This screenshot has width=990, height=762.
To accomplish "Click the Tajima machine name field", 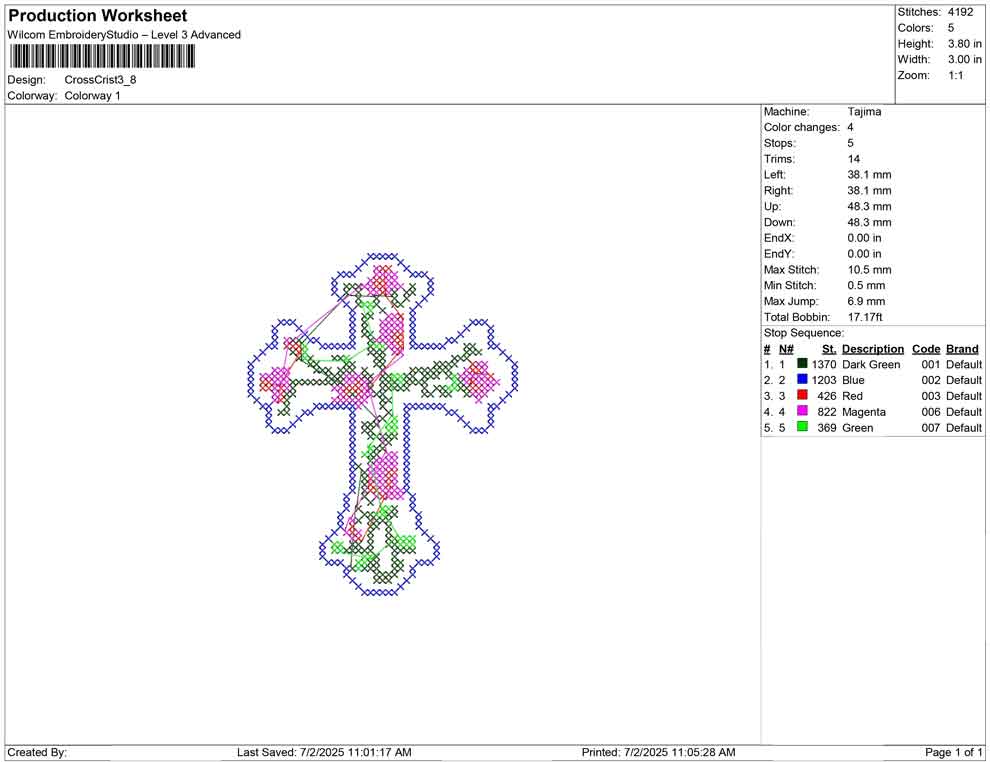I will [864, 111].
